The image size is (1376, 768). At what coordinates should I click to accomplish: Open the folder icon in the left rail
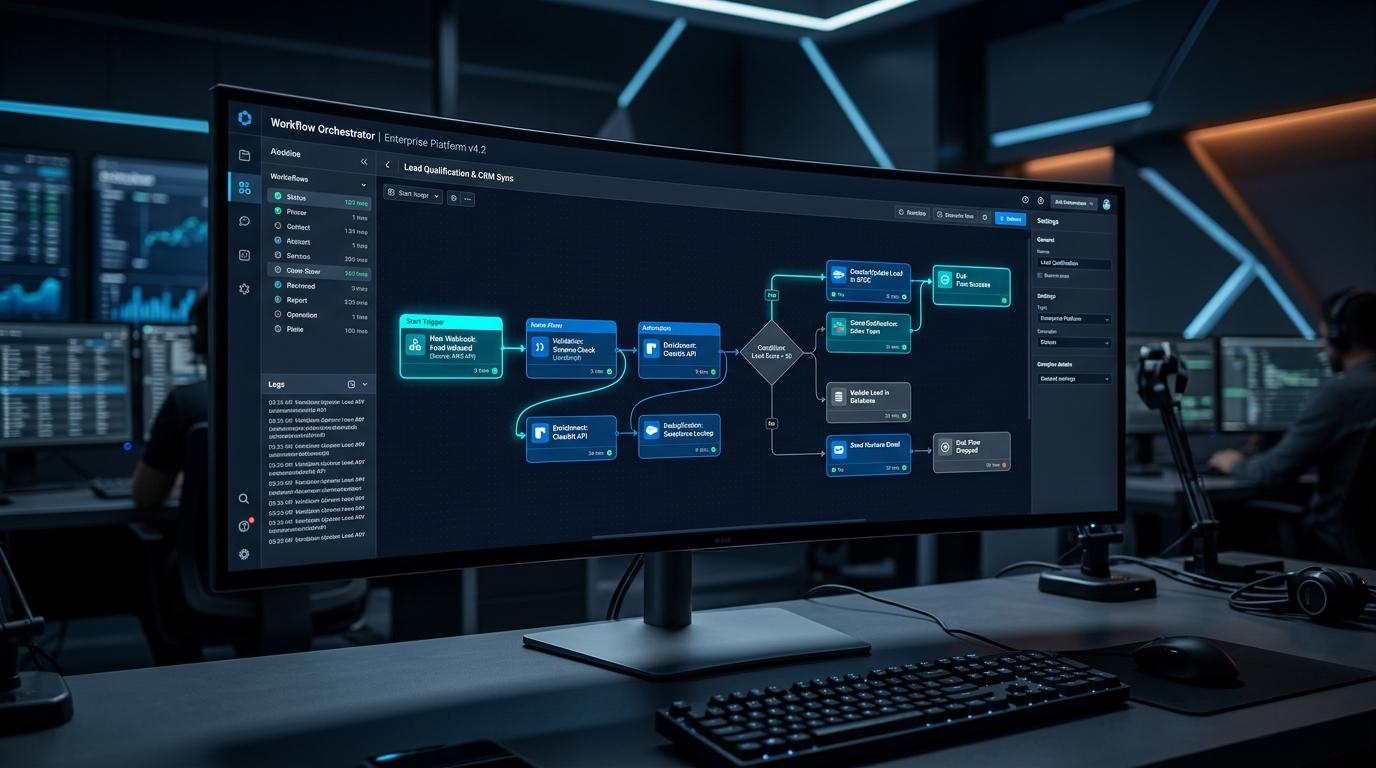pyautogui.click(x=245, y=155)
